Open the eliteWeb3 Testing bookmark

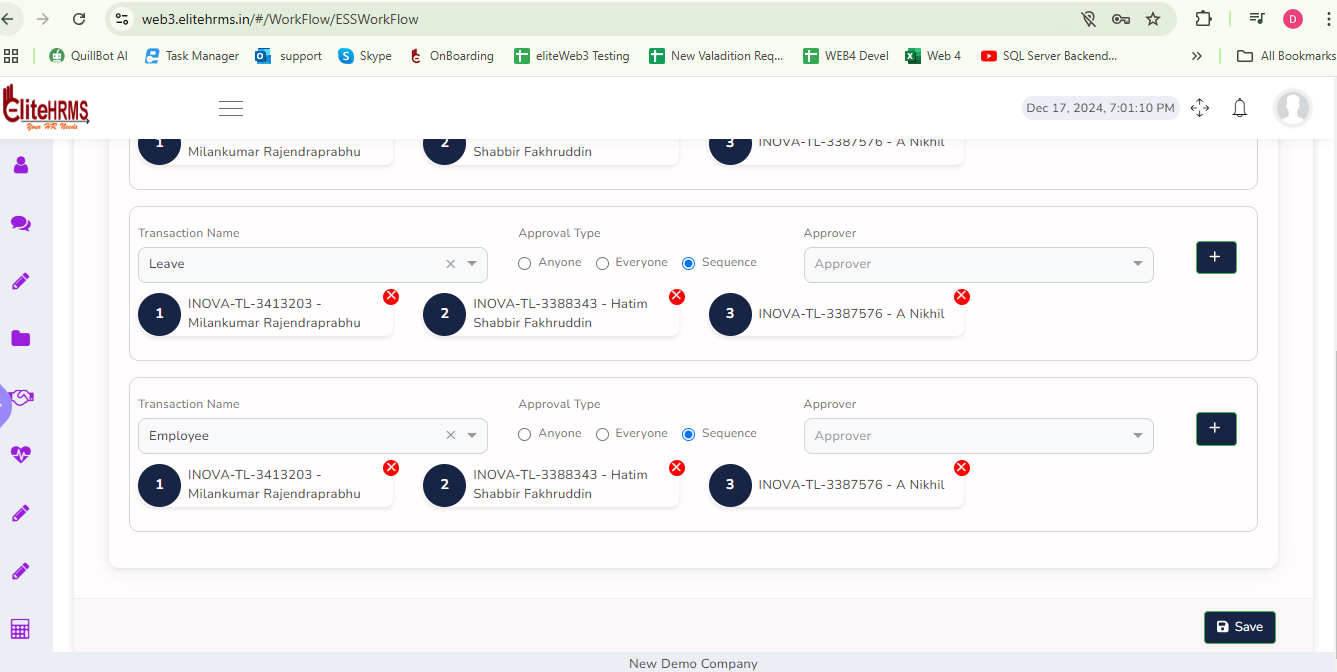[x=571, y=56]
